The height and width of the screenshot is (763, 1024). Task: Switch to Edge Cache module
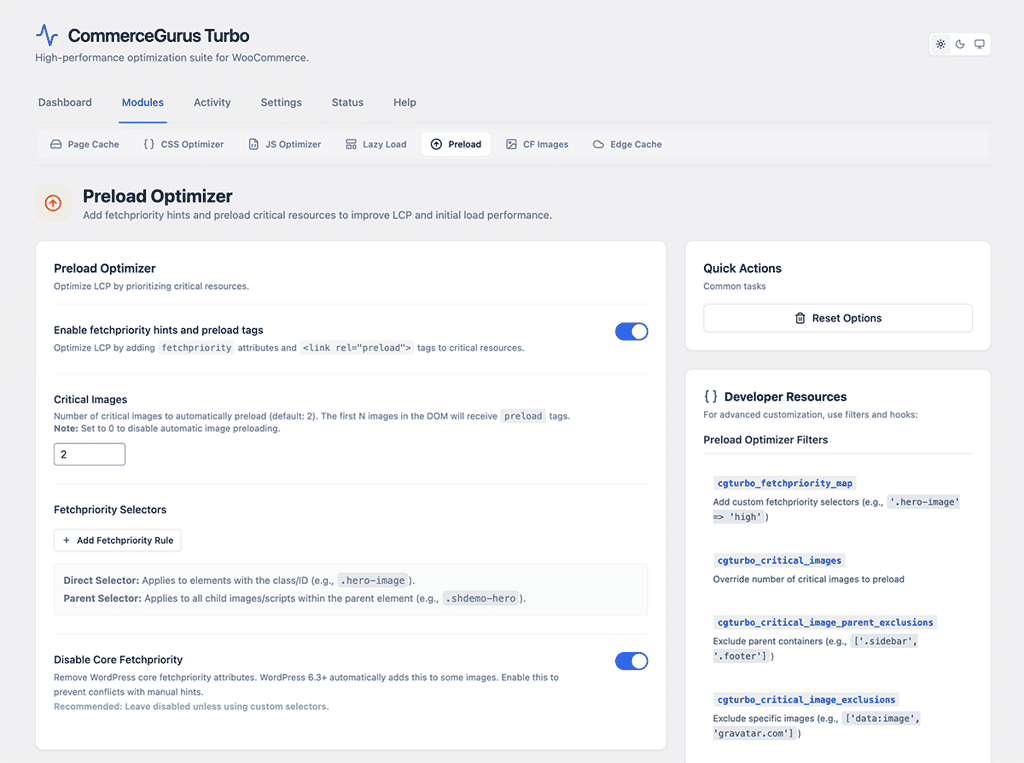click(x=627, y=144)
